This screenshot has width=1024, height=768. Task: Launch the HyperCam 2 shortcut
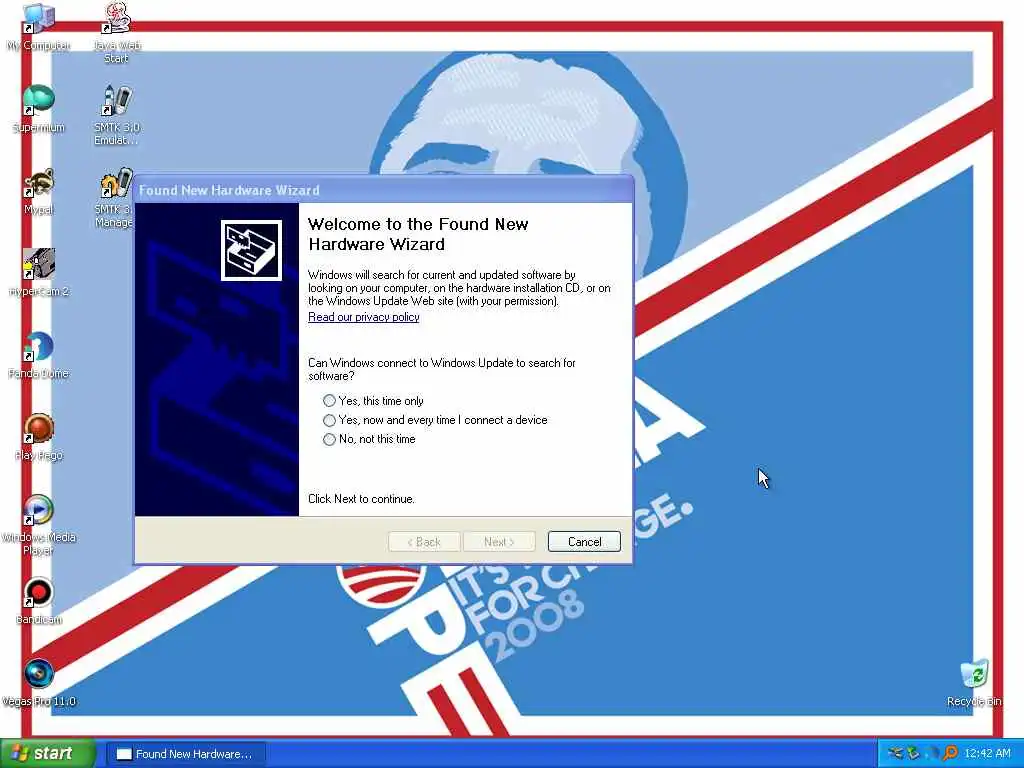(39, 273)
